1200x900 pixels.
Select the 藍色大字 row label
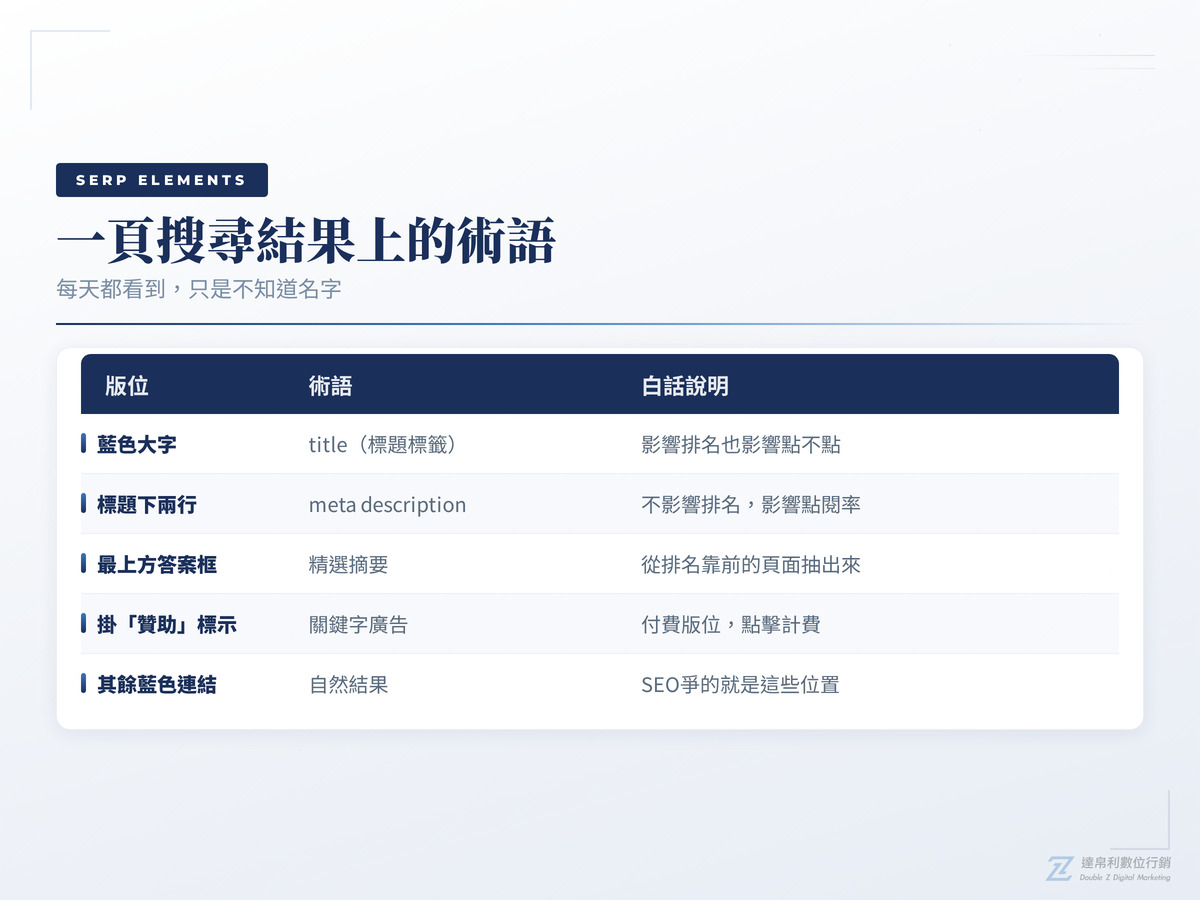click(x=137, y=445)
